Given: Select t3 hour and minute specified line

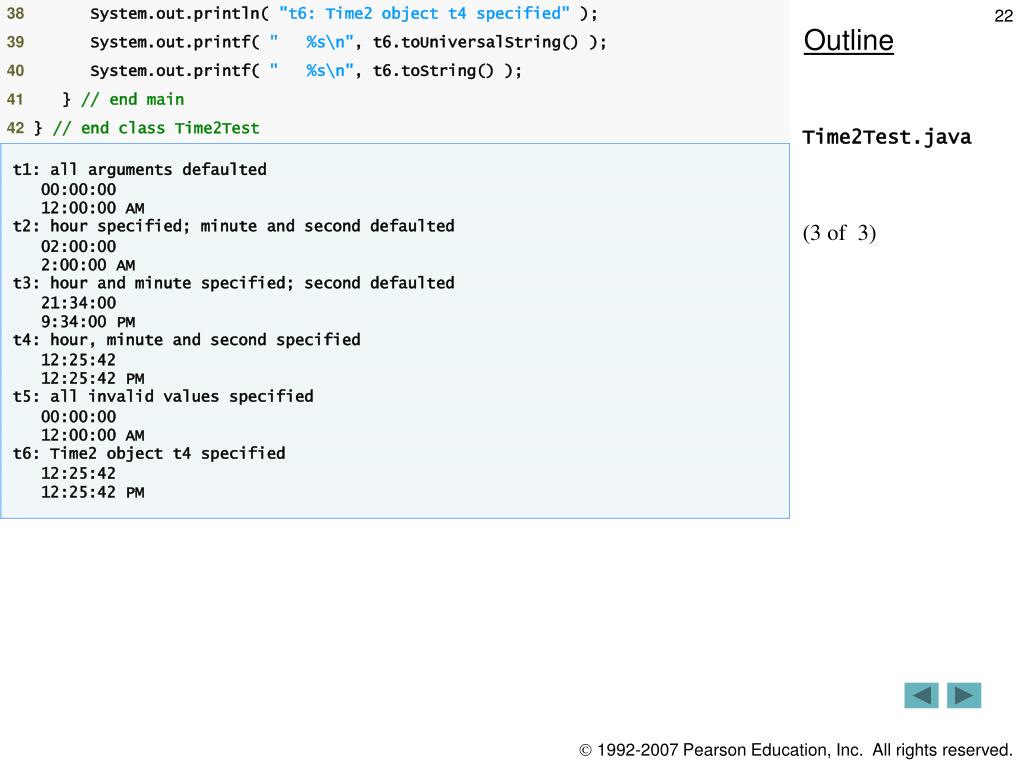Looking at the screenshot, I should click(x=234, y=283).
